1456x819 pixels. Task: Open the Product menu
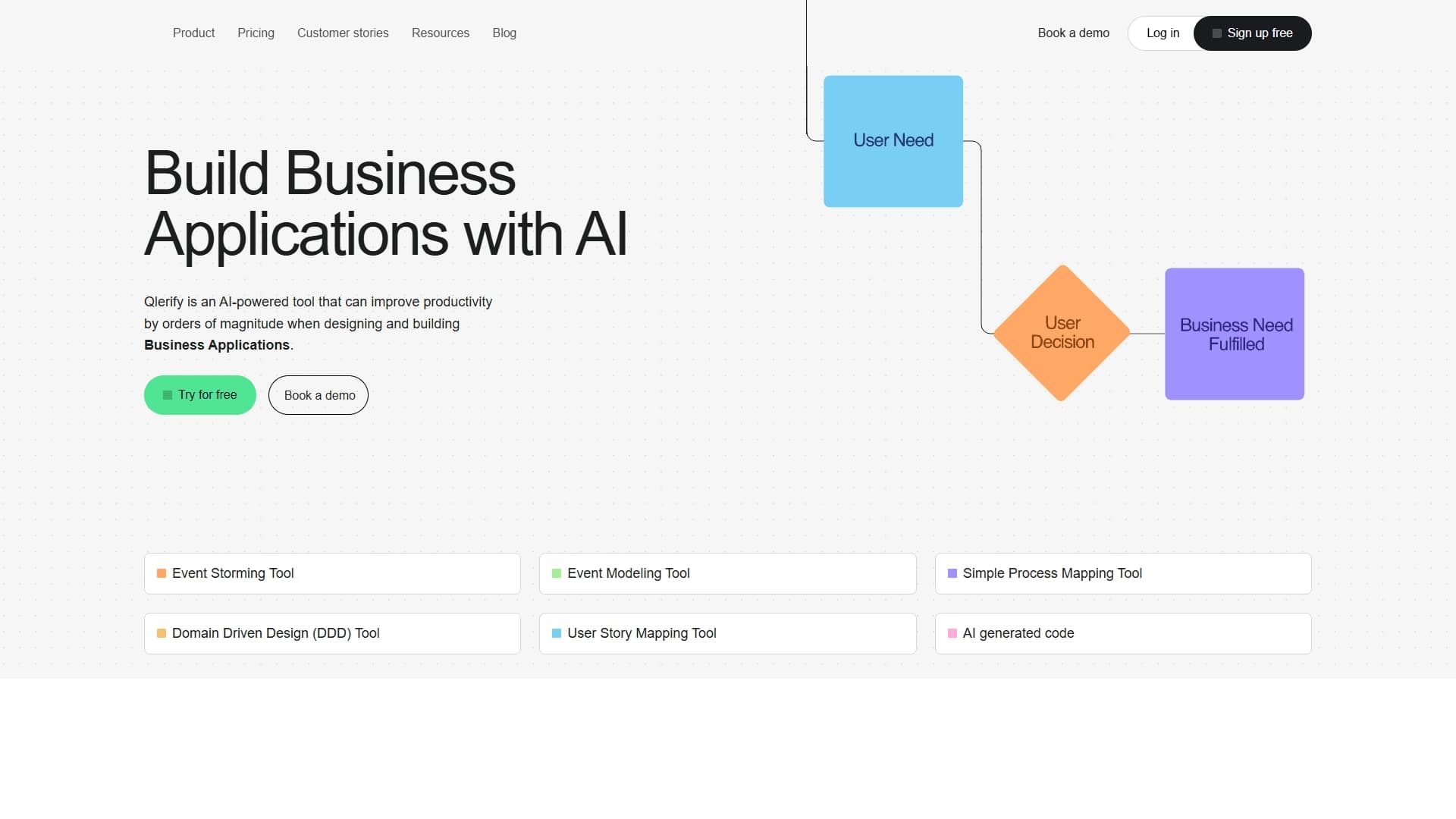tap(193, 33)
